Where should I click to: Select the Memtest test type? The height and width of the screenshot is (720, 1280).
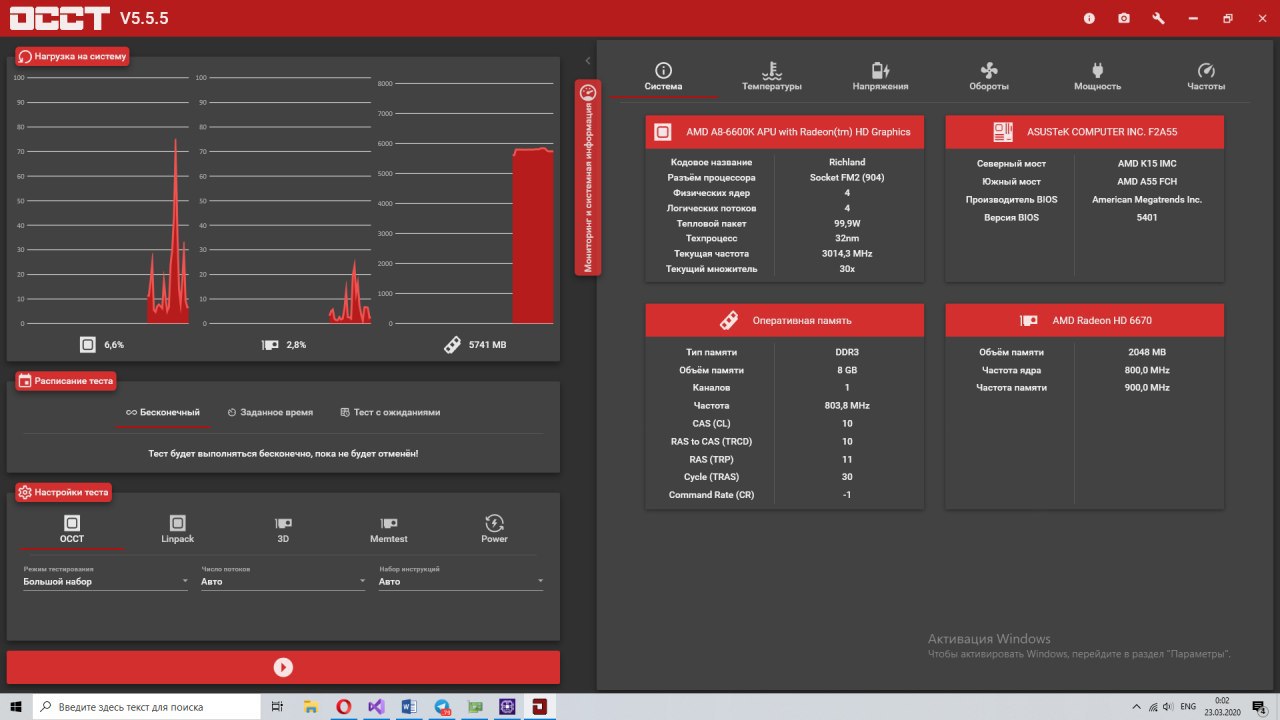[x=389, y=530]
